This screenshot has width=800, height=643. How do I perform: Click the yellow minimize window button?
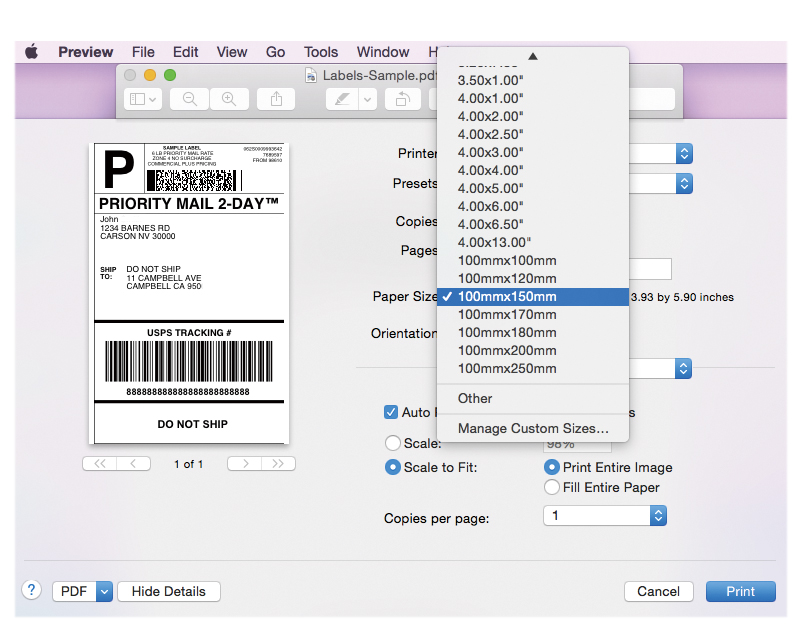point(150,75)
